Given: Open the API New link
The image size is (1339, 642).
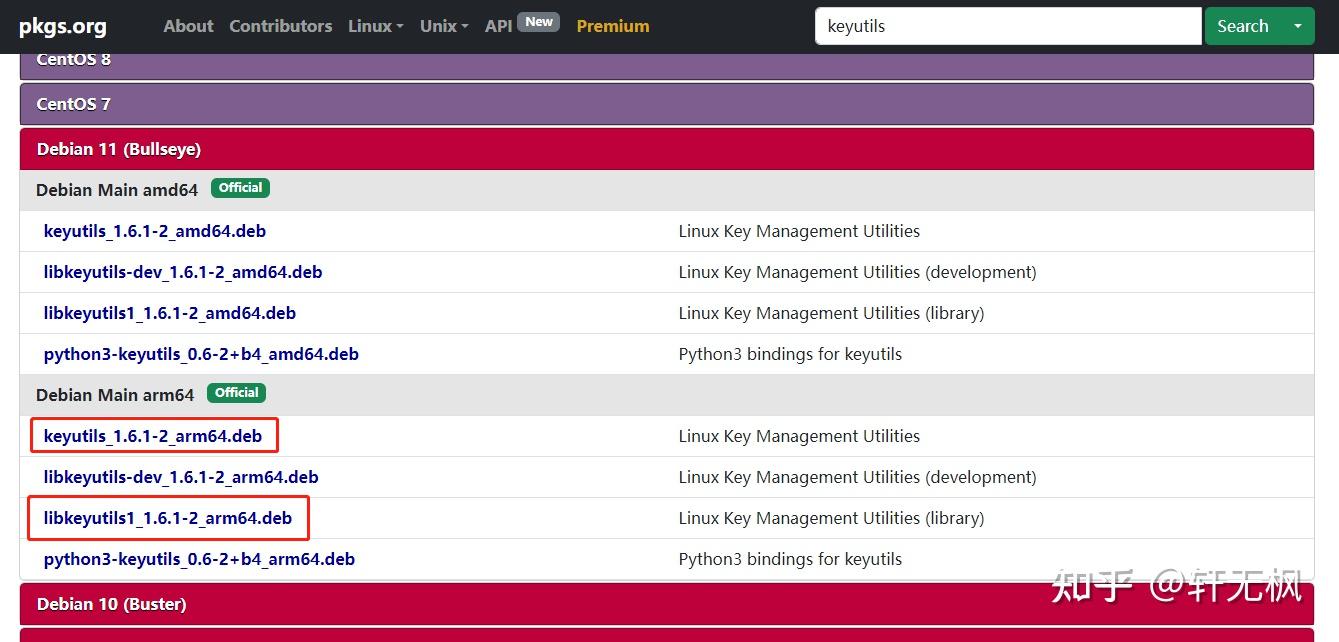Looking at the screenshot, I should [522, 25].
